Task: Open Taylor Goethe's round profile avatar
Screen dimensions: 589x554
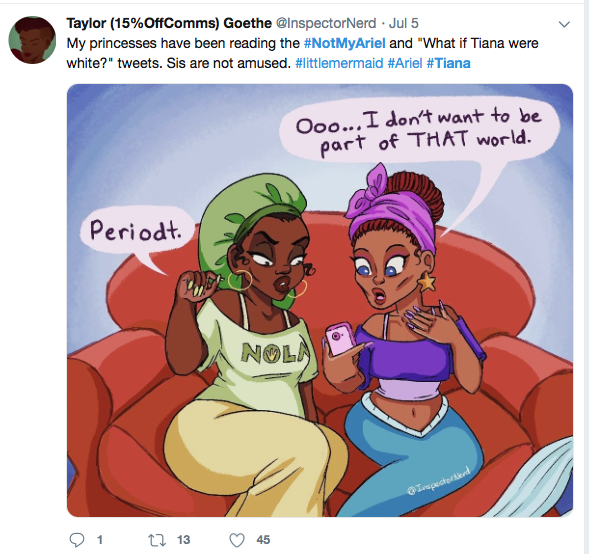Action: (x=32, y=40)
